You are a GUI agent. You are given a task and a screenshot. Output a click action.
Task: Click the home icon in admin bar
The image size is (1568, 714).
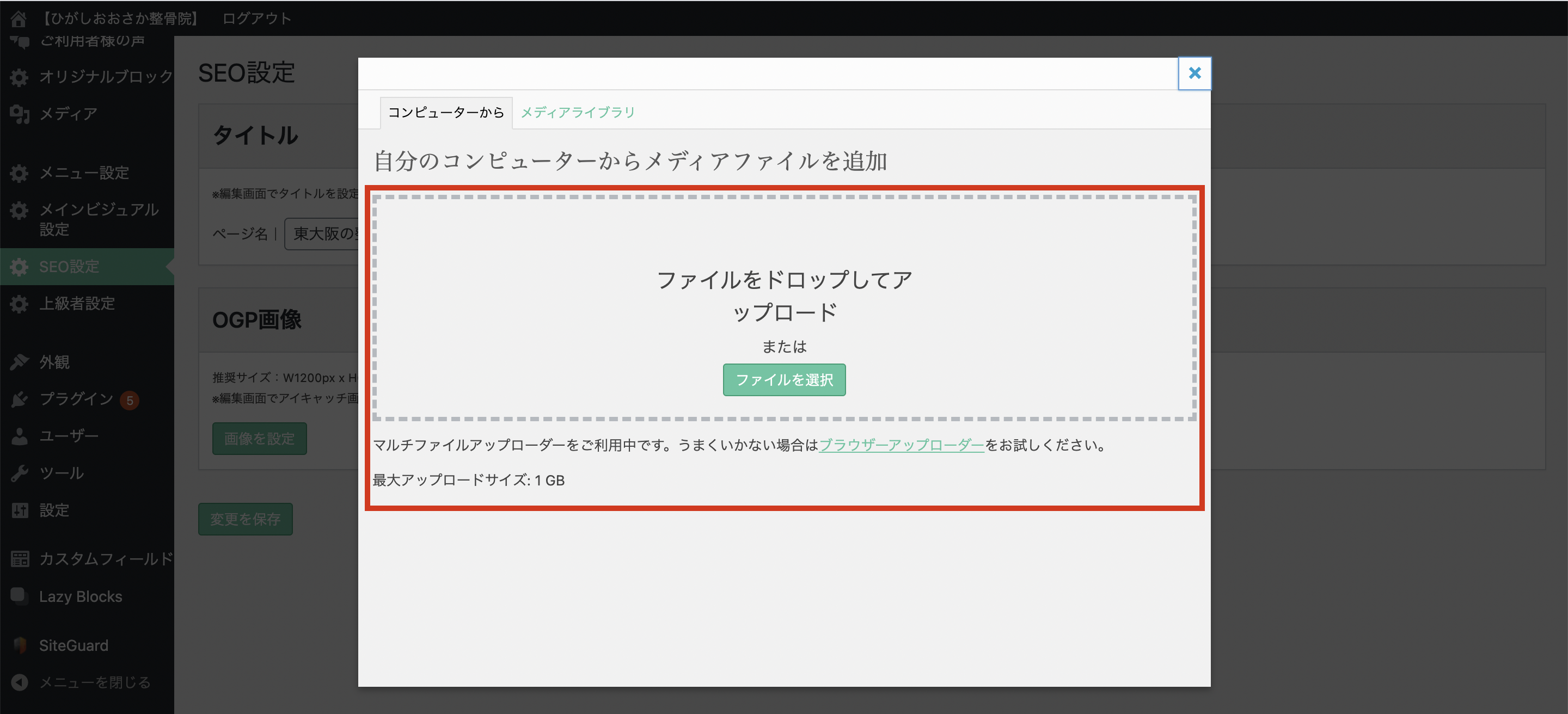(x=19, y=19)
